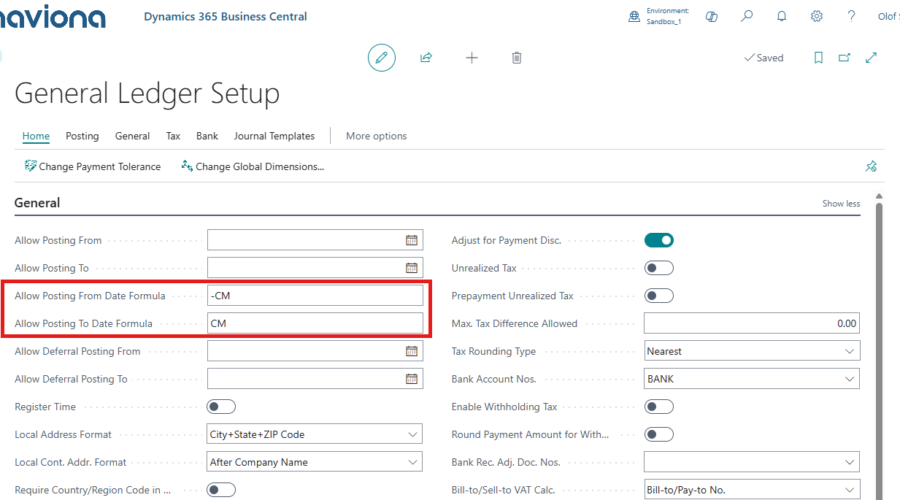Viewport: 900px width, 500px height.
Task: Click the environment info icon
Action: pyautogui.click(x=634, y=17)
